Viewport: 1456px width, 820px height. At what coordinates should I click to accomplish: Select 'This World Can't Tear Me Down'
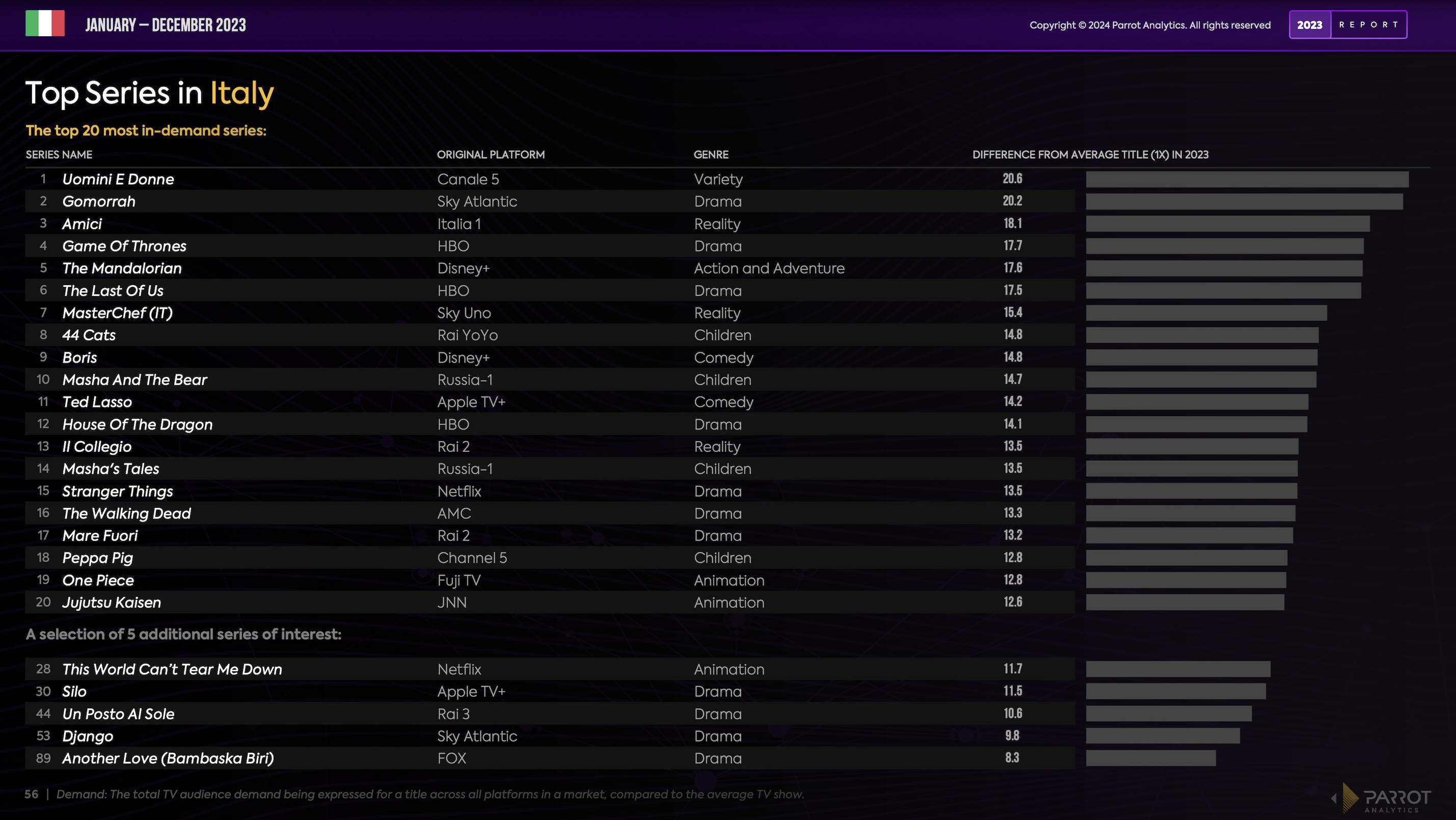tap(172, 669)
